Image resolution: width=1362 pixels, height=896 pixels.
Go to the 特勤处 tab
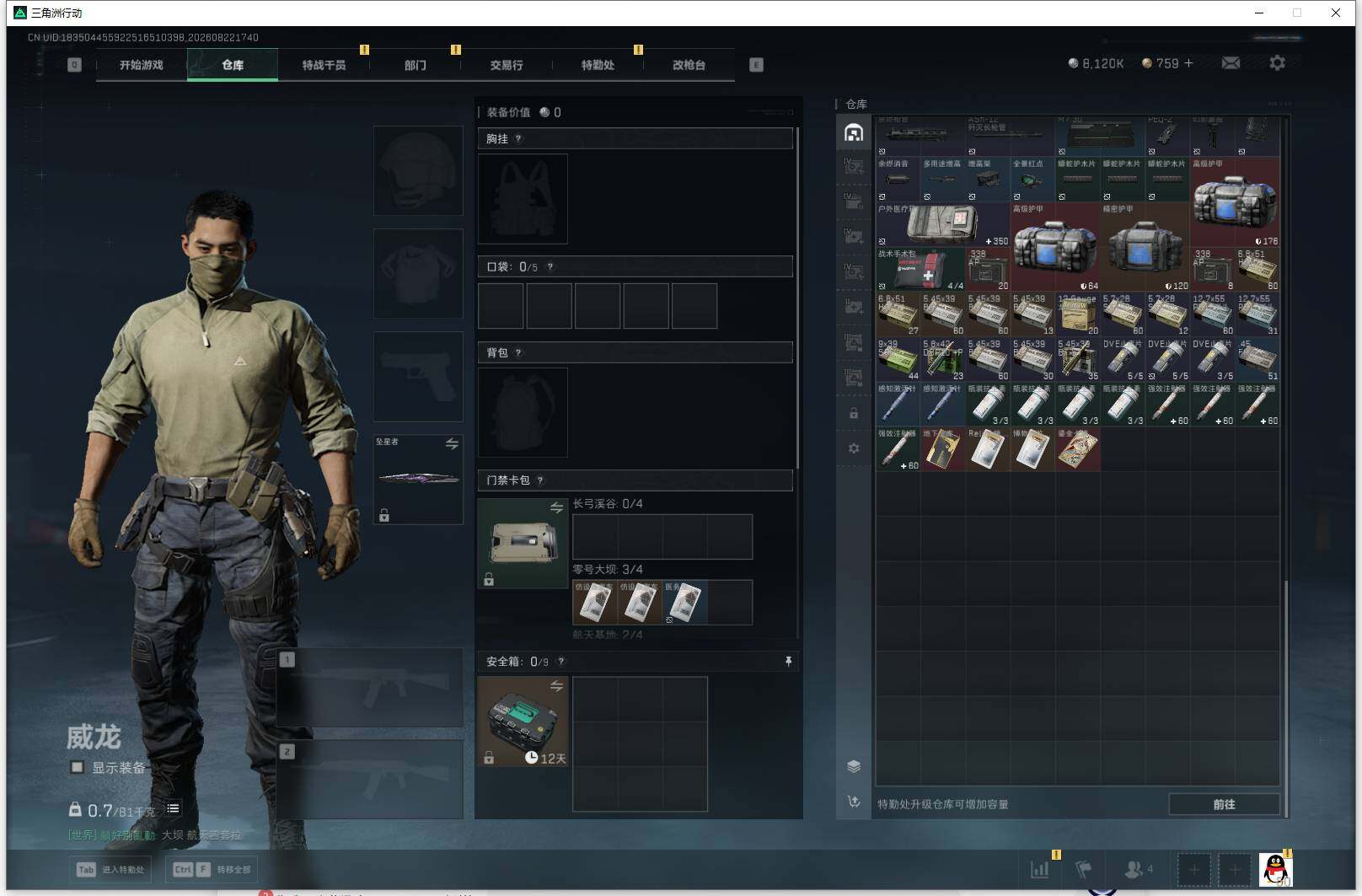pyautogui.click(x=598, y=65)
